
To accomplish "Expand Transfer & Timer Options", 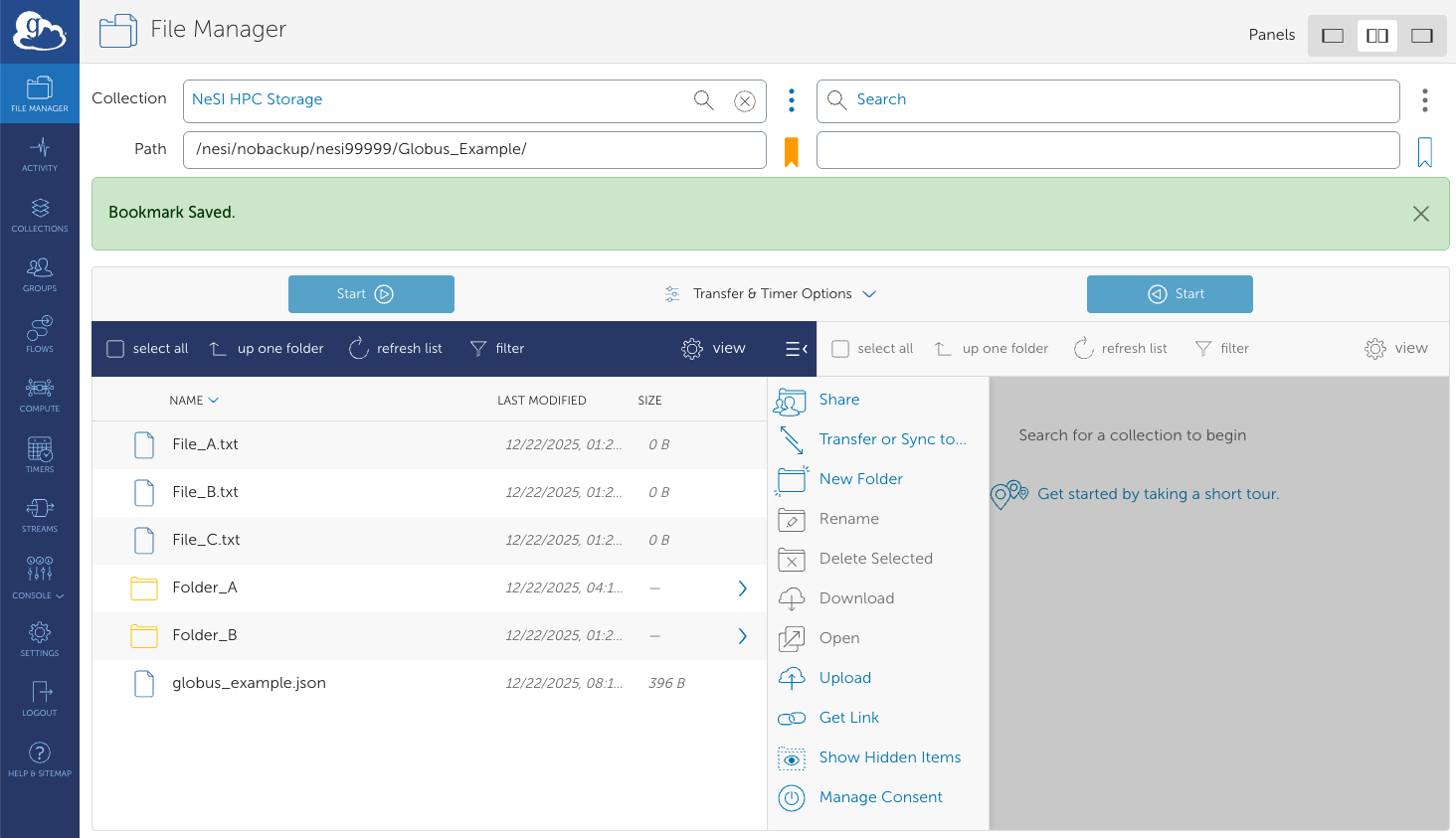I will (x=771, y=293).
